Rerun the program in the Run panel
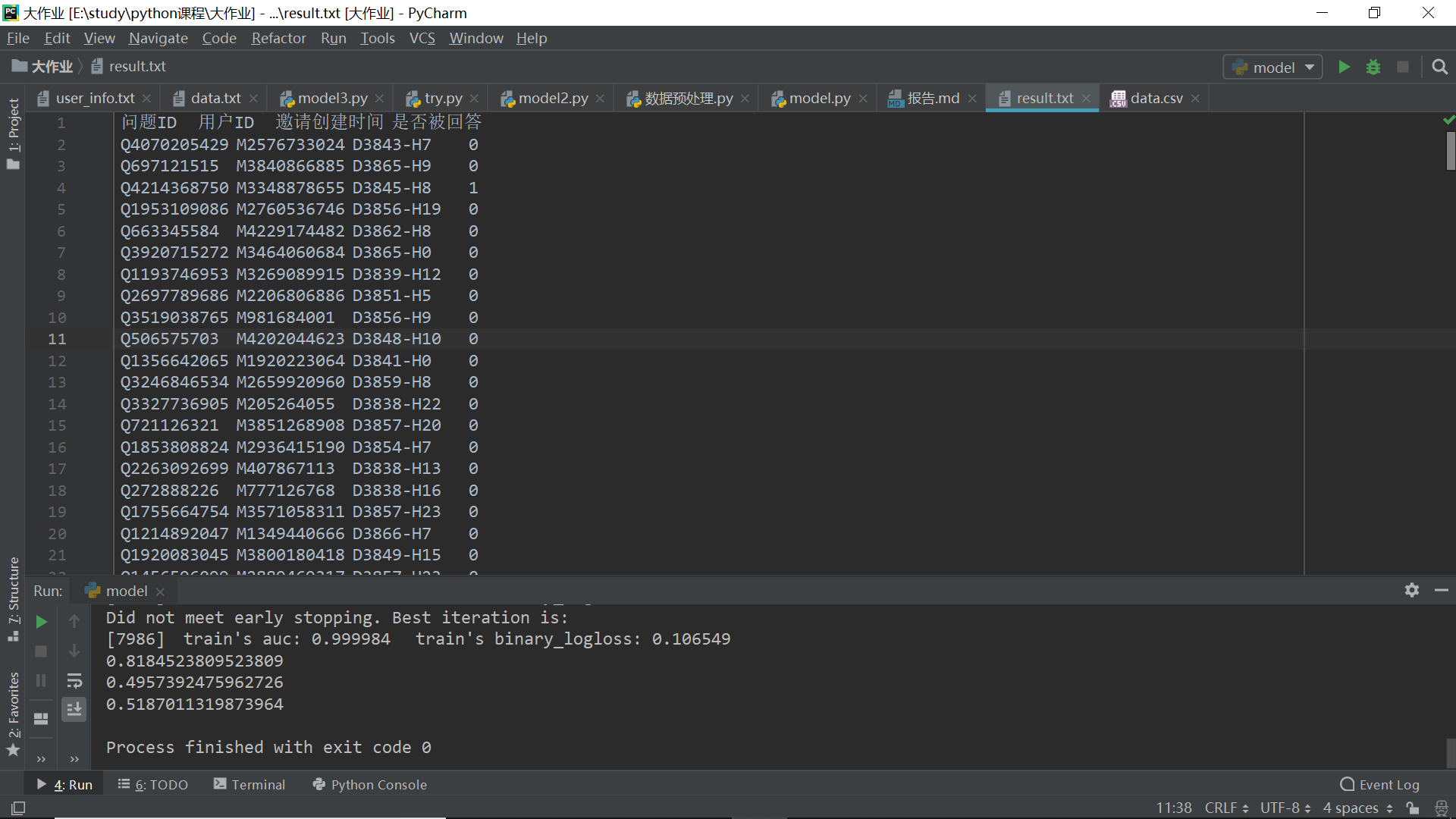 point(40,622)
